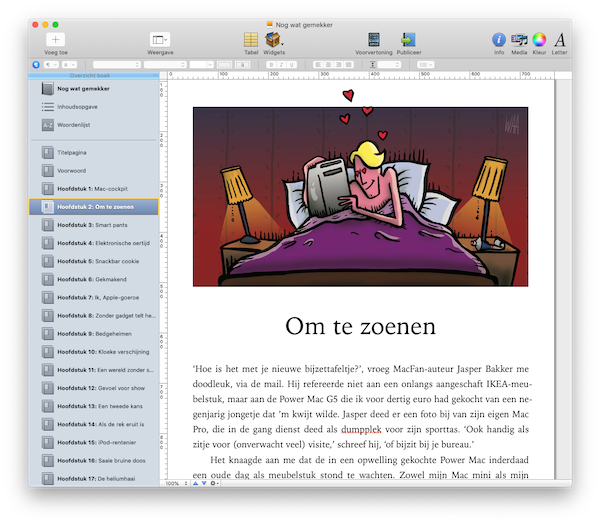Go to previous page with up arrow
The height and width of the screenshot is (524, 600).
(x=196, y=483)
